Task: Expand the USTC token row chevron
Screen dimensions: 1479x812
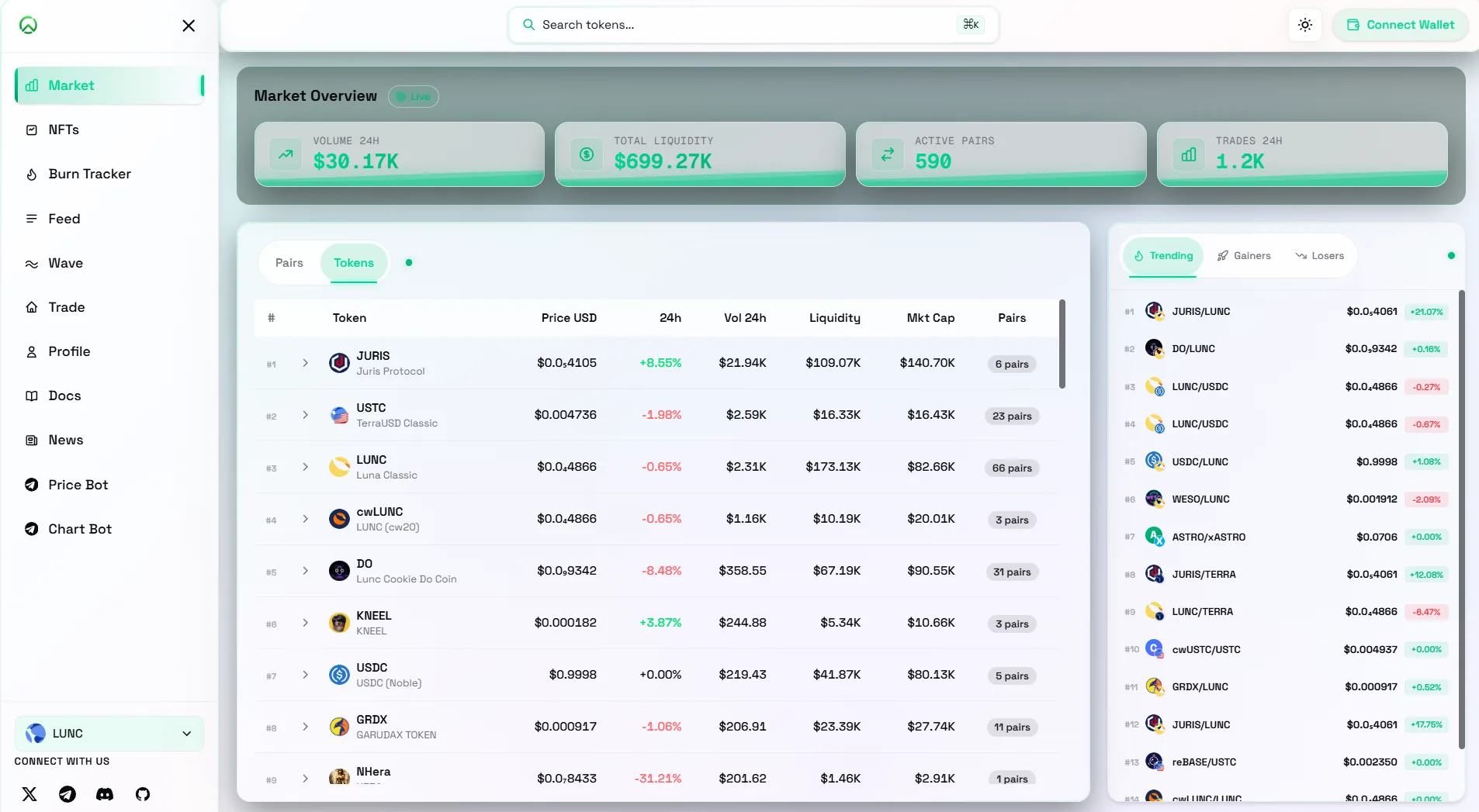Action: tap(306, 415)
